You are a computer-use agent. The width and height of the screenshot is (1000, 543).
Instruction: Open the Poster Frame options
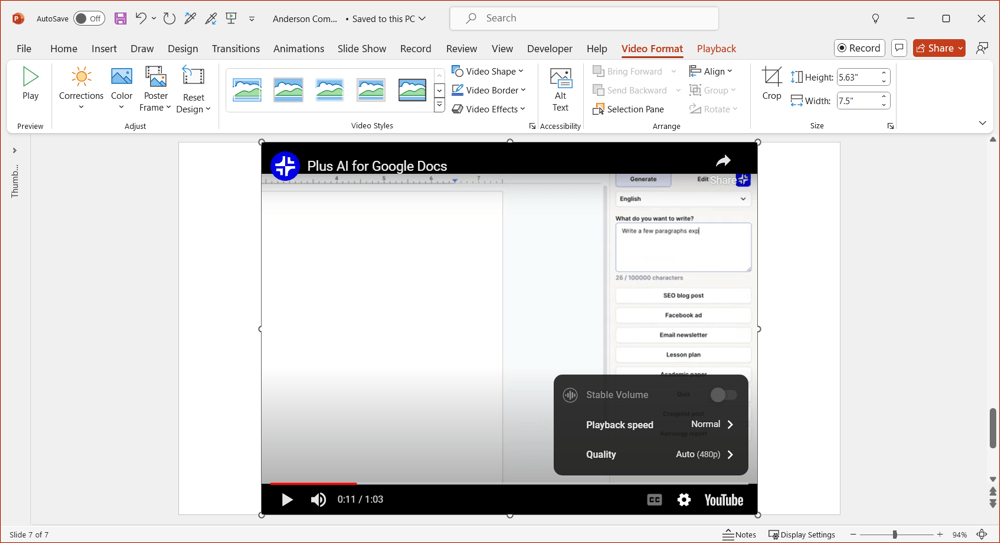[155, 89]
